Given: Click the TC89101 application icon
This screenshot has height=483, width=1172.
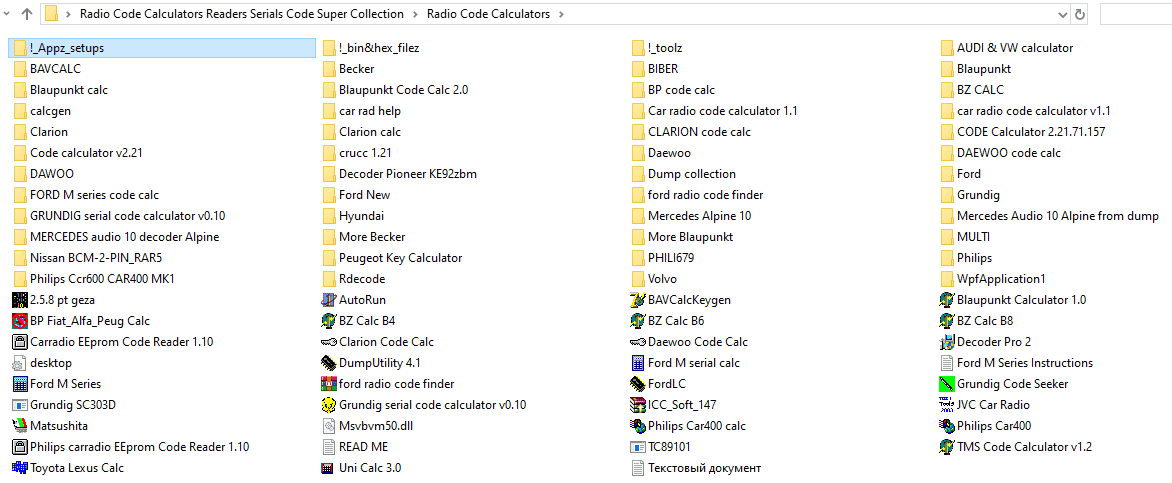Looking at the screenshot, I should pos(638,446).
